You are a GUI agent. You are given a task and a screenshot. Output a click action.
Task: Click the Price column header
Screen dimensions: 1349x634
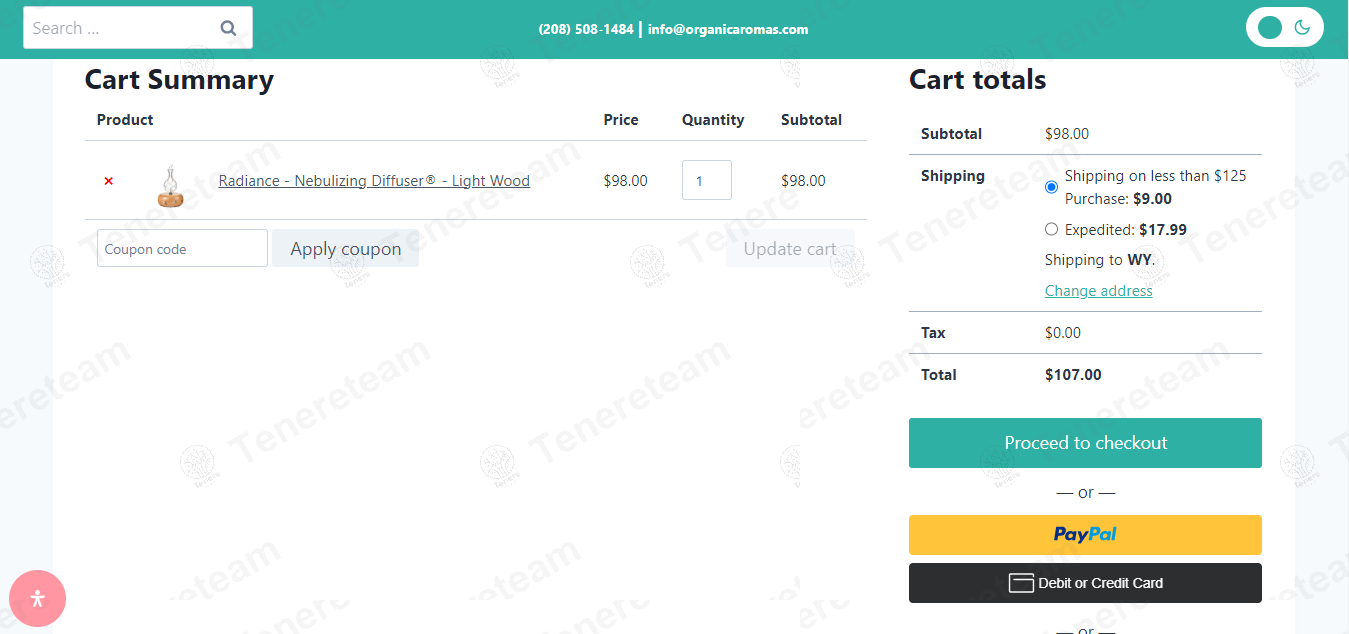pyautogui.click(x=621, y=120)
